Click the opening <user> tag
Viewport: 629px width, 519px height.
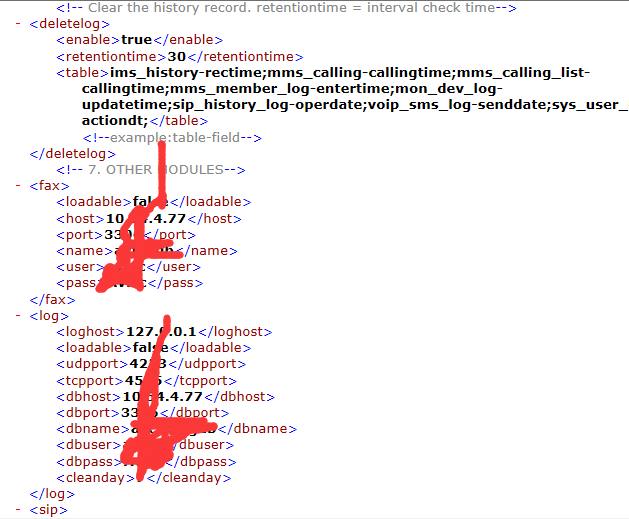(x=80, y=267)
